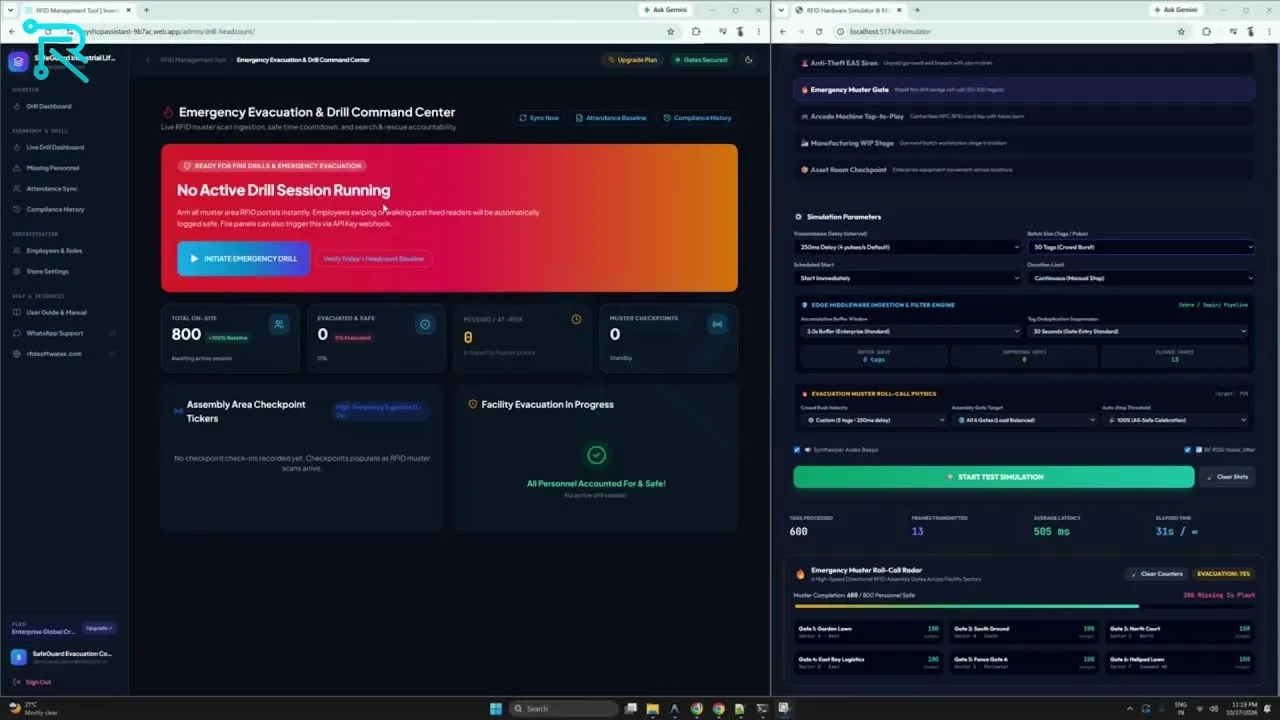Toggle the dark mode moon icon
This screenshot has height=720, width=1280.
tap(748, 60)
